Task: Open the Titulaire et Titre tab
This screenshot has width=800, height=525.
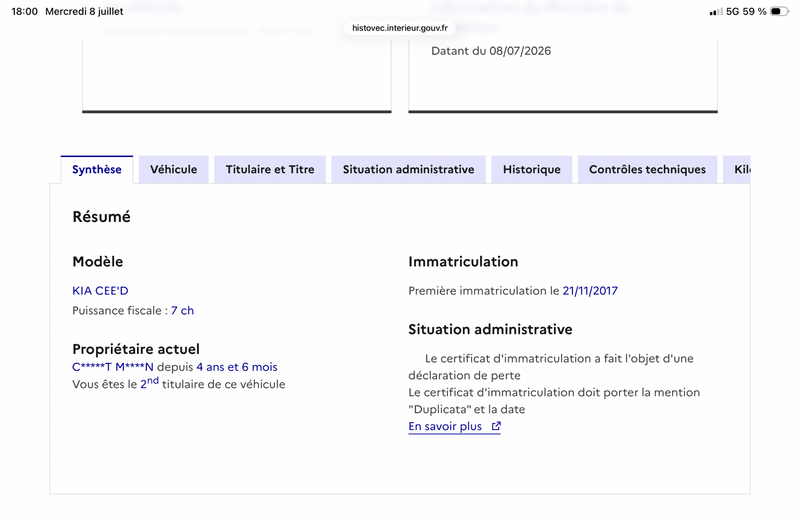Action: [270, 169]
